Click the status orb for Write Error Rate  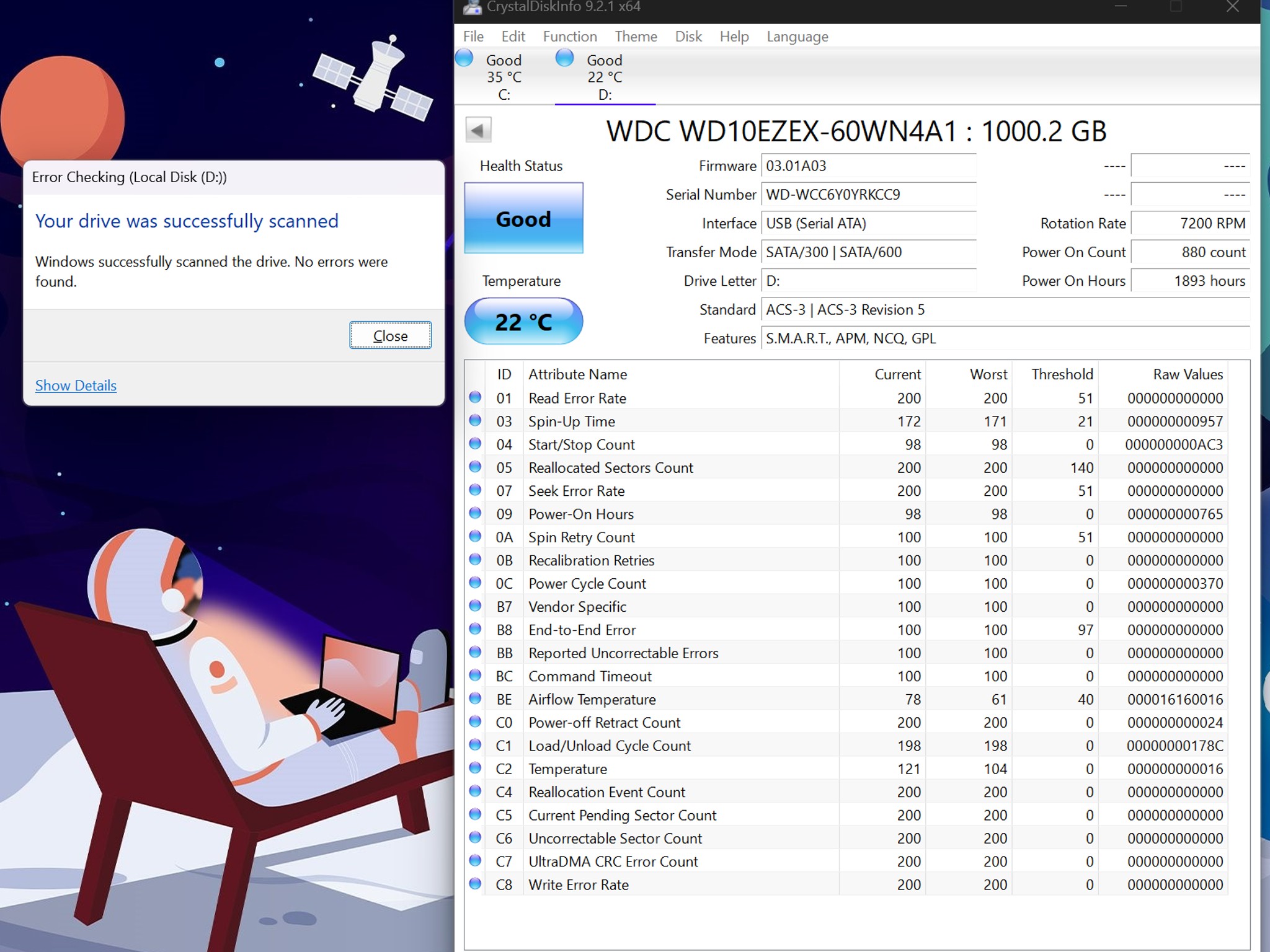475,884
